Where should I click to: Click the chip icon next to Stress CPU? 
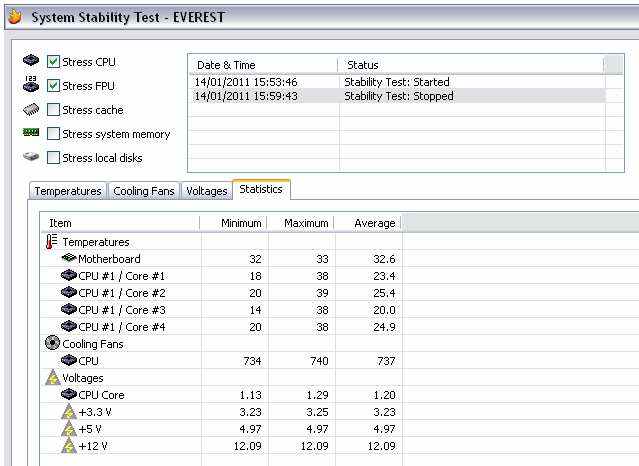tap(31, 61)
